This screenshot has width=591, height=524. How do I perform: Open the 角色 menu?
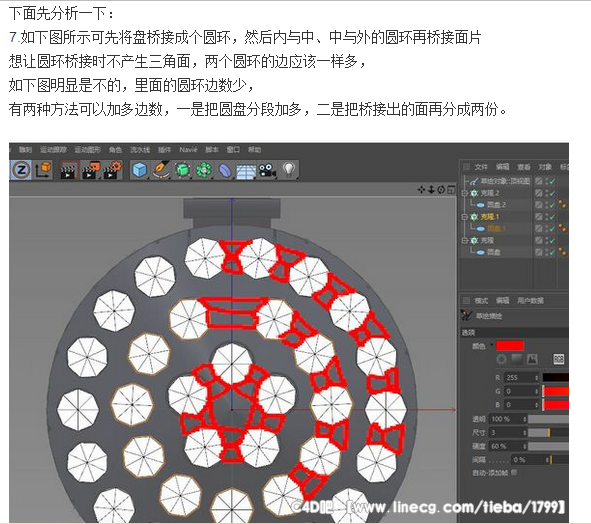click(115, 150)
